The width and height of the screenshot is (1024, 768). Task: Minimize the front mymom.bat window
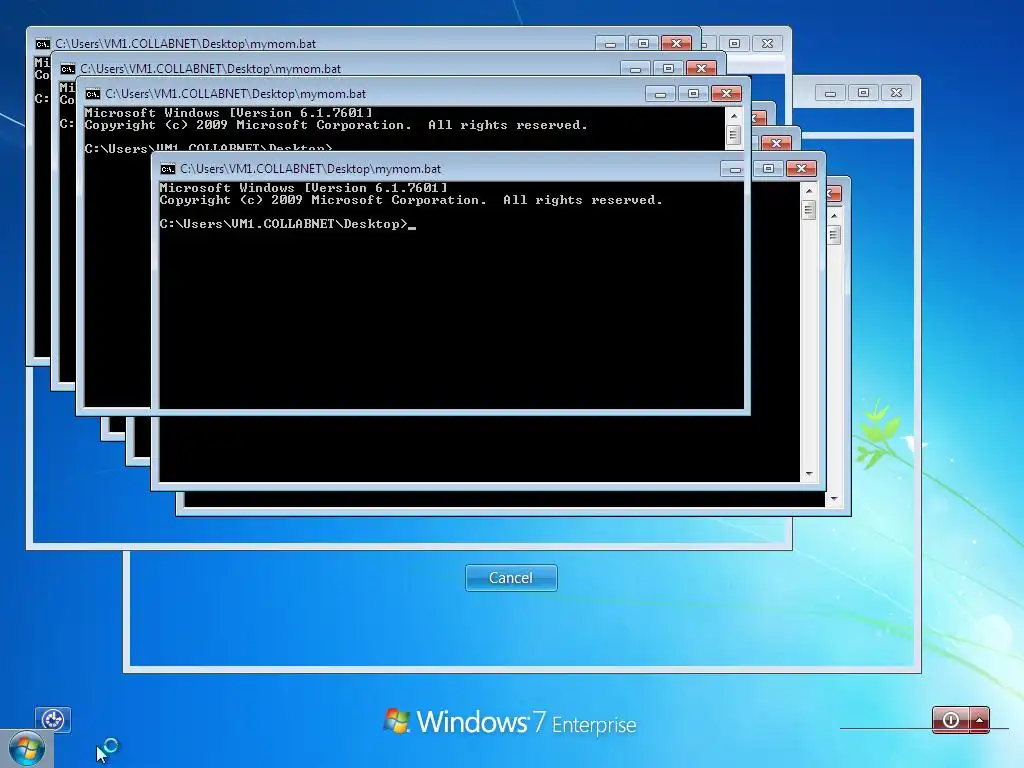pos(735,169)
